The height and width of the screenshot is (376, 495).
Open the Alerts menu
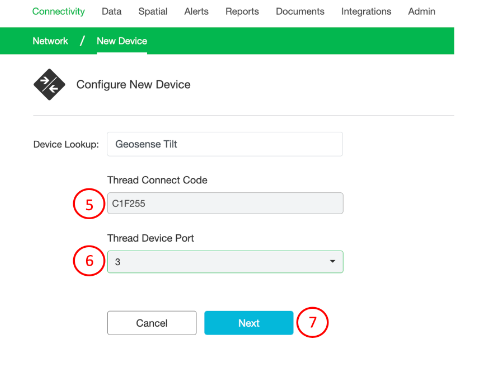[196, 12]
